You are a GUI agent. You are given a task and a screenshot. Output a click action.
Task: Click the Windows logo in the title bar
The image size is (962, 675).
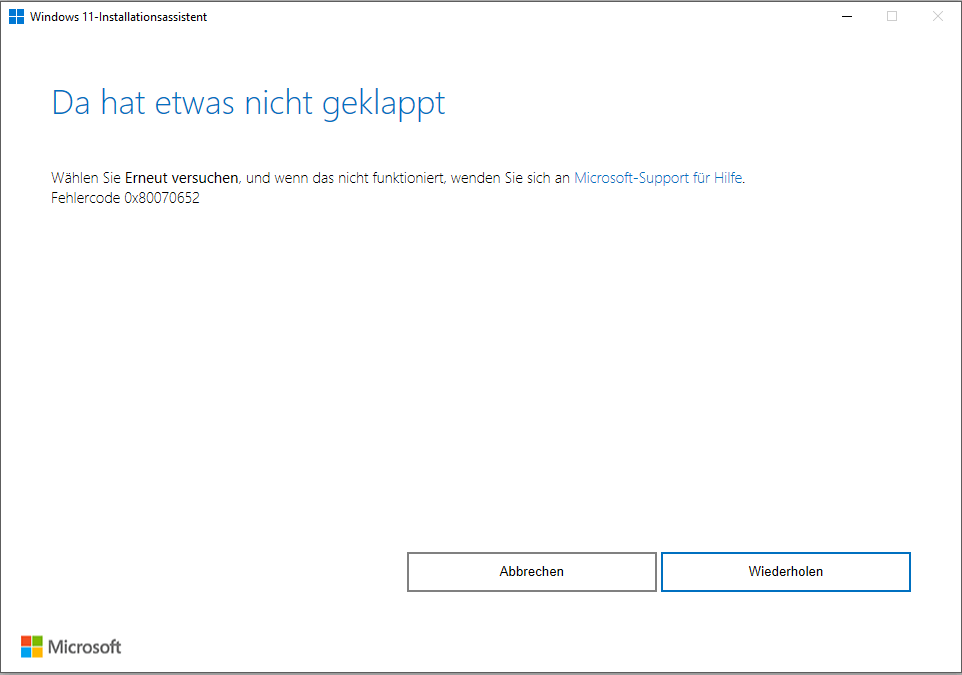(x=17, y=17)
